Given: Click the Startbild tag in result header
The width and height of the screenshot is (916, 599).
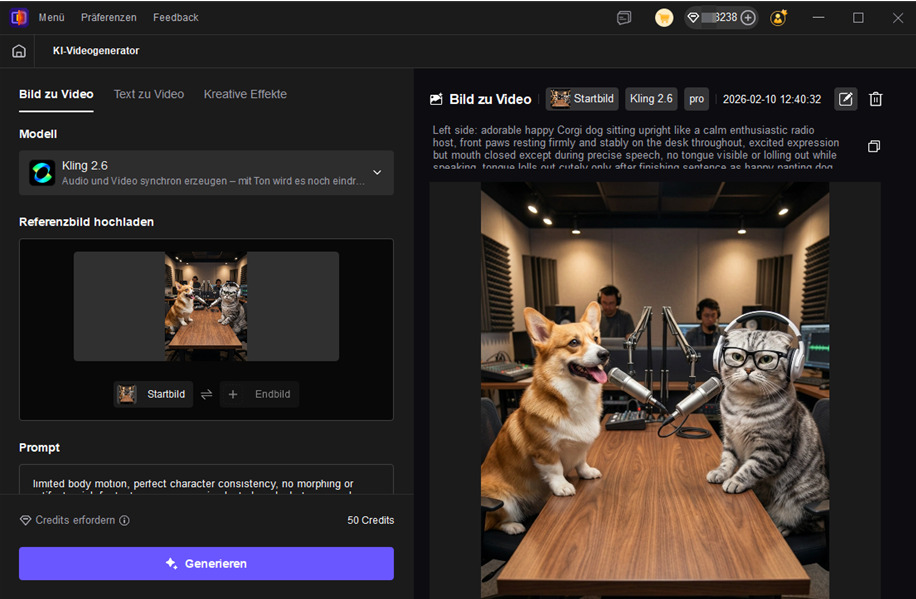Looking at the screenshot, I should coord(582,99).
